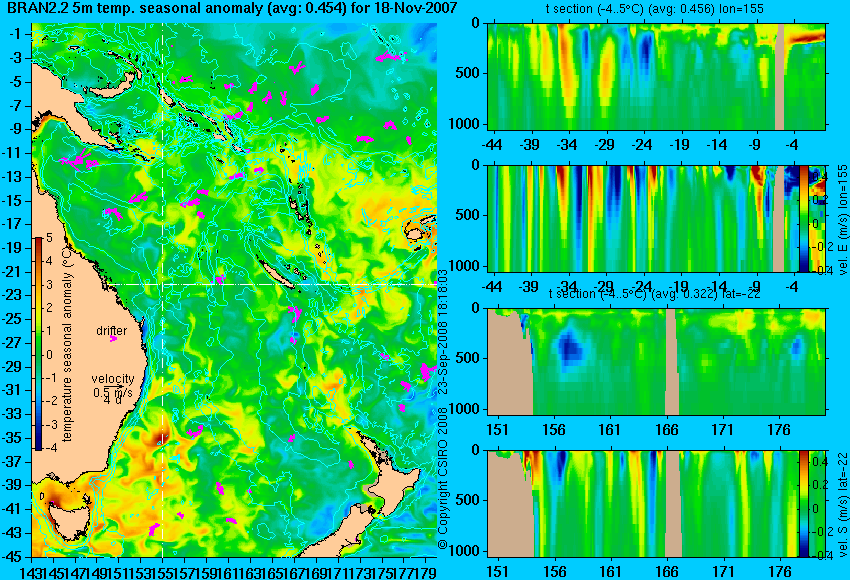Click the "0.5 m/s" velocity scale arrow
Screen dimensions: 850x580
pos(113,386)
